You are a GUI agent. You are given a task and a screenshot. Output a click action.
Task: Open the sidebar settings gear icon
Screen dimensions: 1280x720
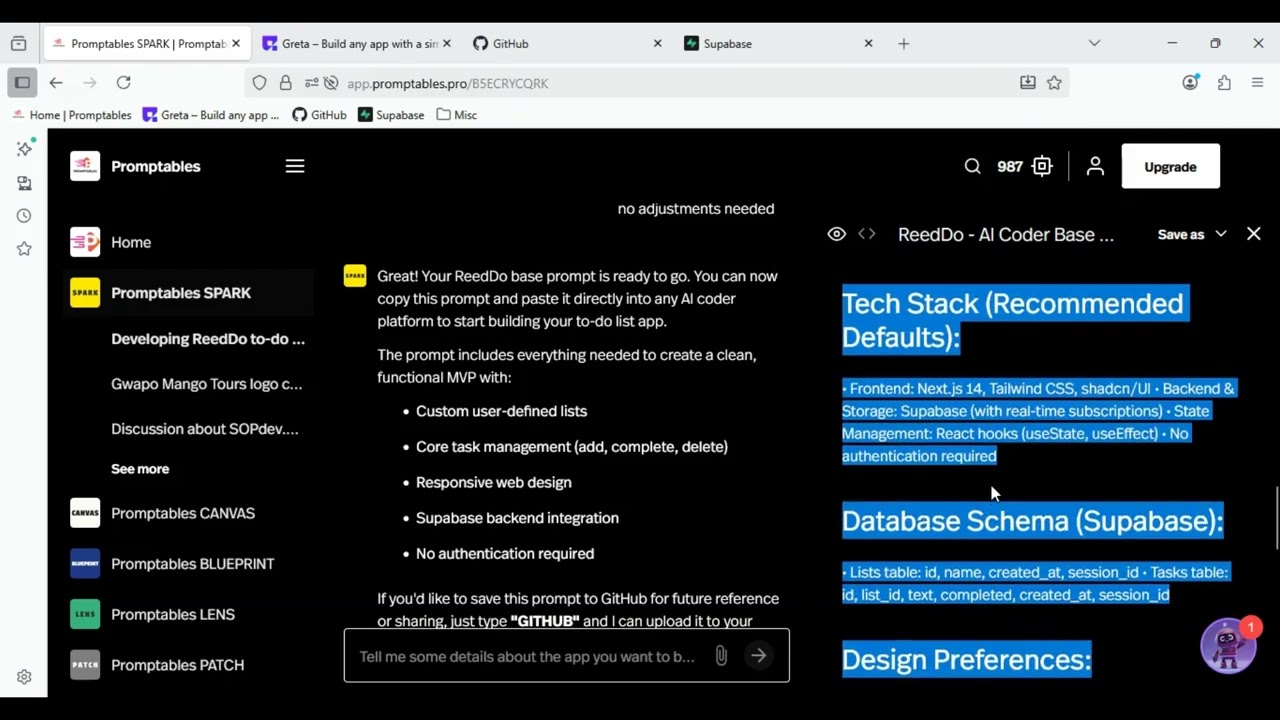coord(24,677)
